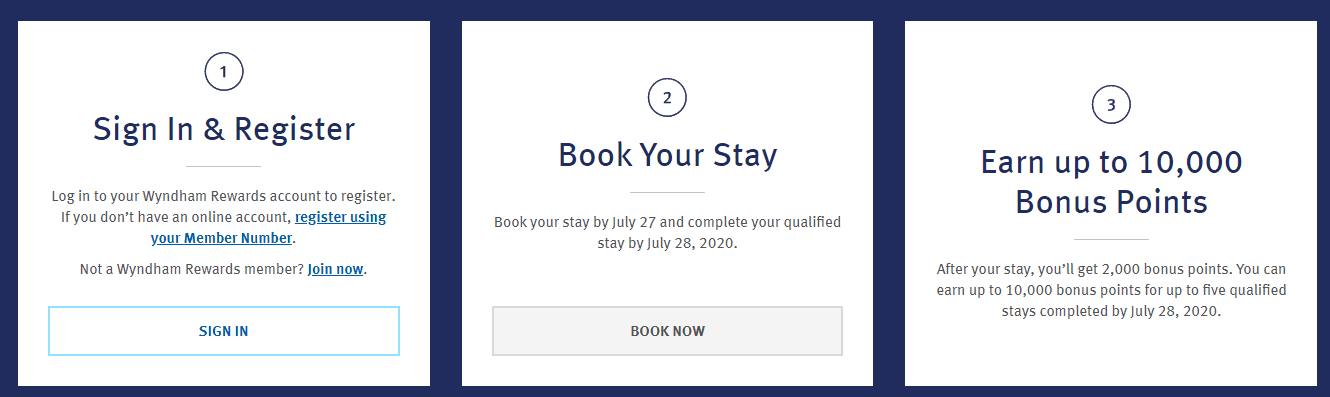The image size is (1330, 397).
Task: Select the BOOK NOW button
Action: (x=667, y=331)
